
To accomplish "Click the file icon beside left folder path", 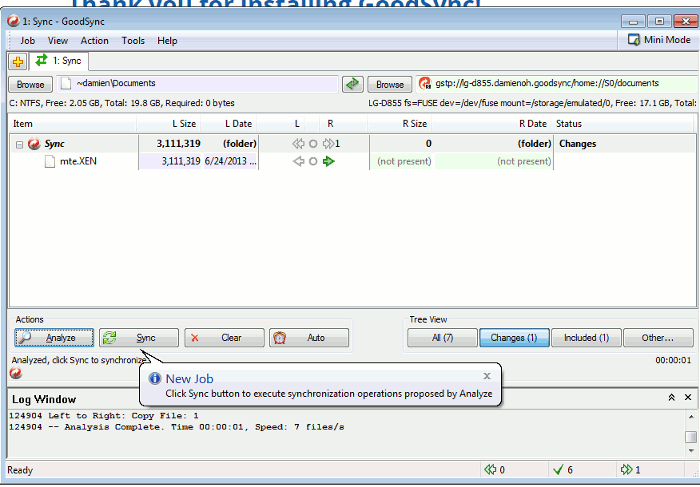I will (x=66, y=83).
